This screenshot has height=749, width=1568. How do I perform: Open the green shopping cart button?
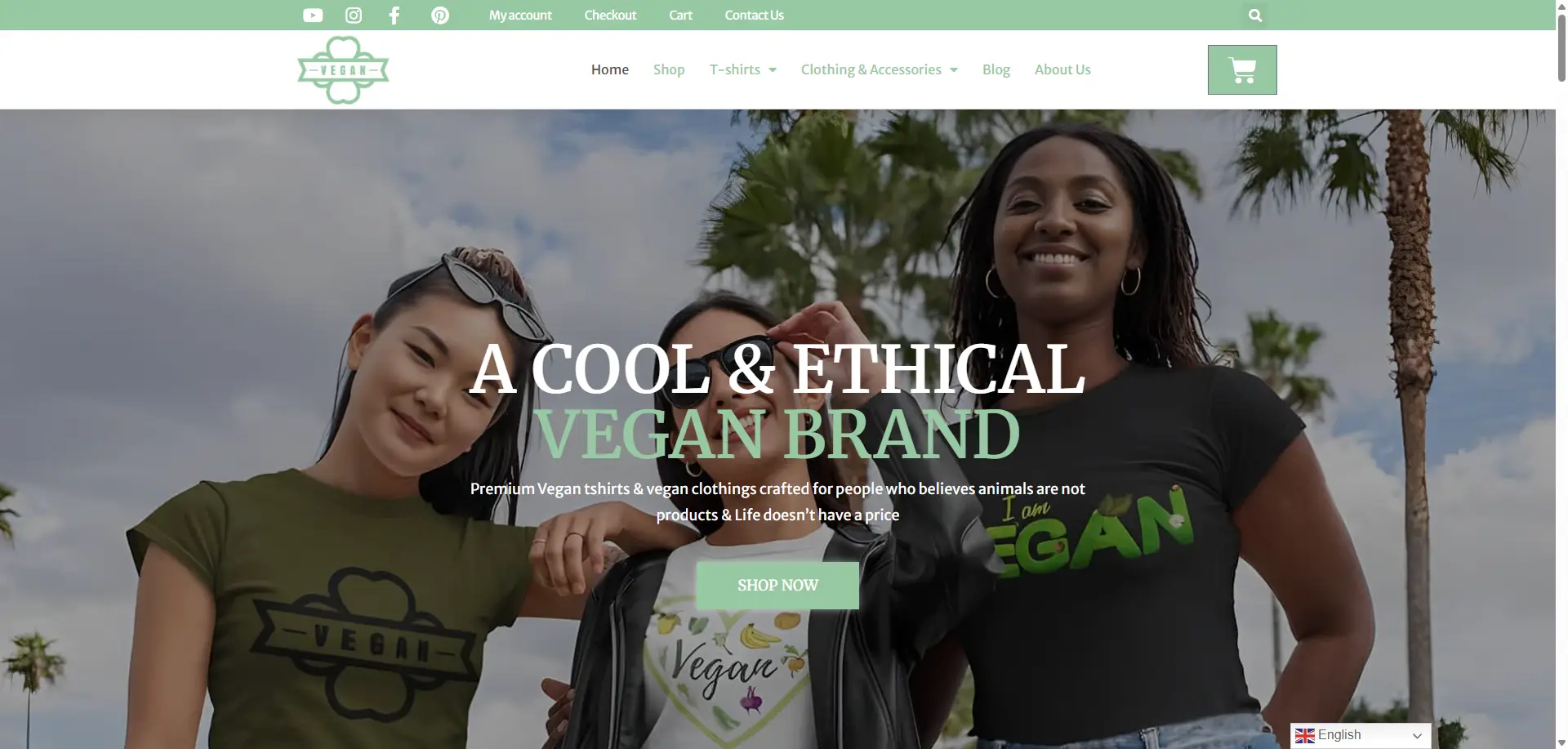(x=1242, y=69)
